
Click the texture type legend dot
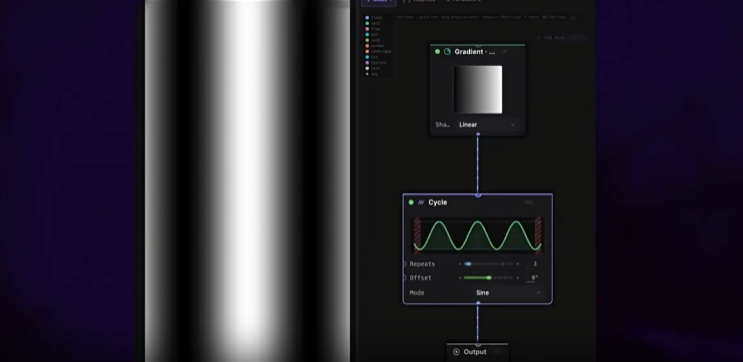367,63
